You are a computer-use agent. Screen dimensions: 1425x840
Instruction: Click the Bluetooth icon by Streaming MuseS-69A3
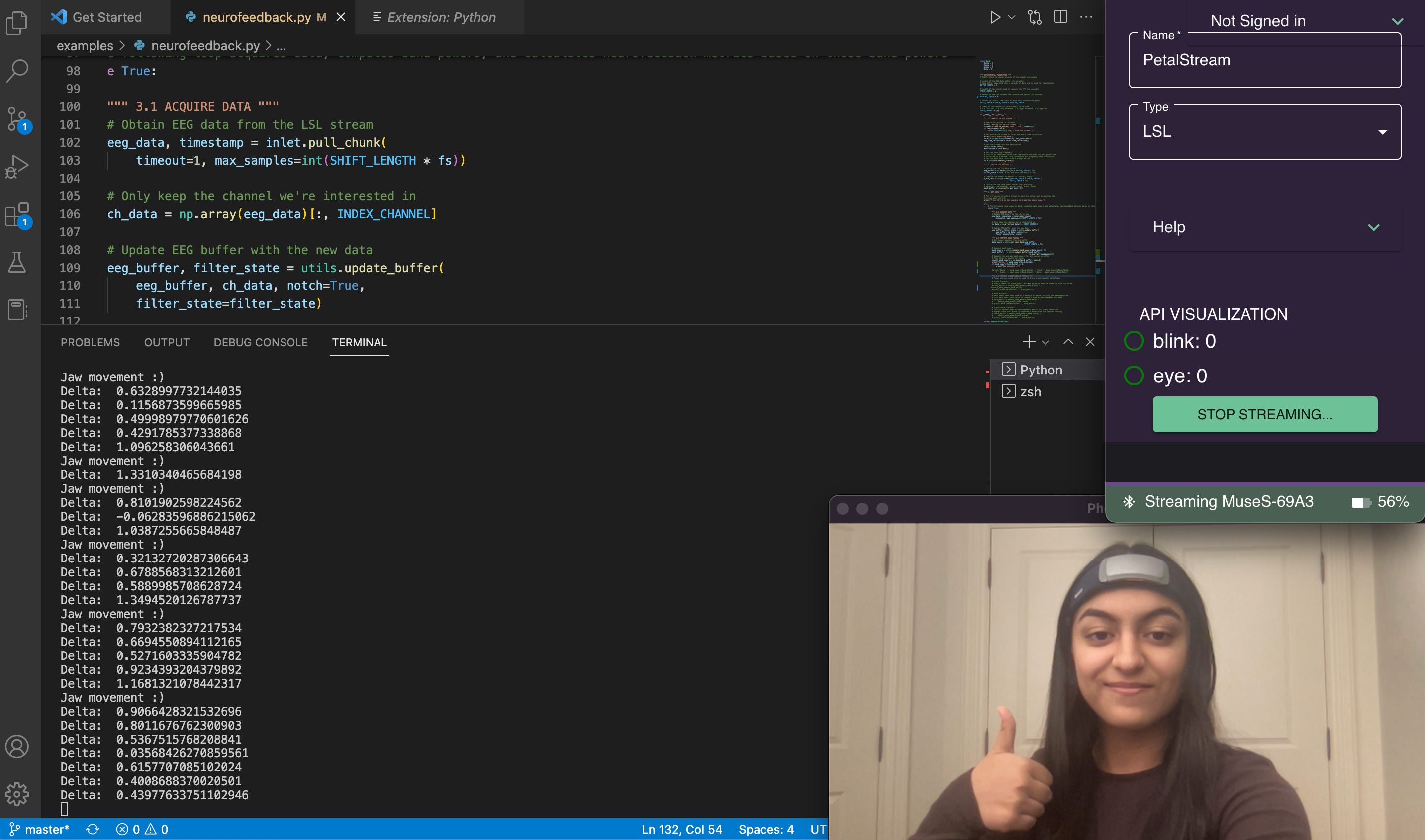pos(1129,501)
